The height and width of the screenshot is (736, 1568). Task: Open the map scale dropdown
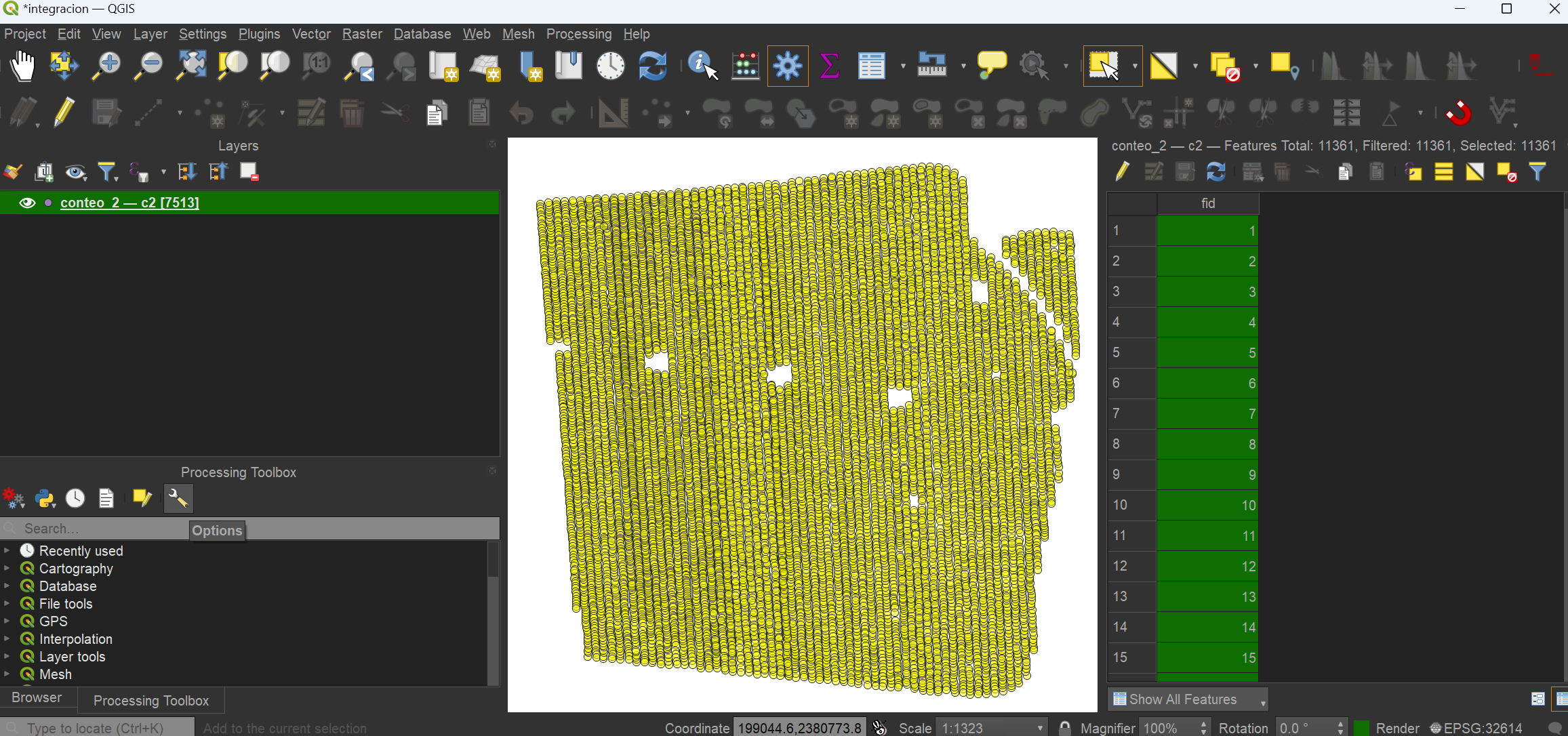tap(1041, 727)
